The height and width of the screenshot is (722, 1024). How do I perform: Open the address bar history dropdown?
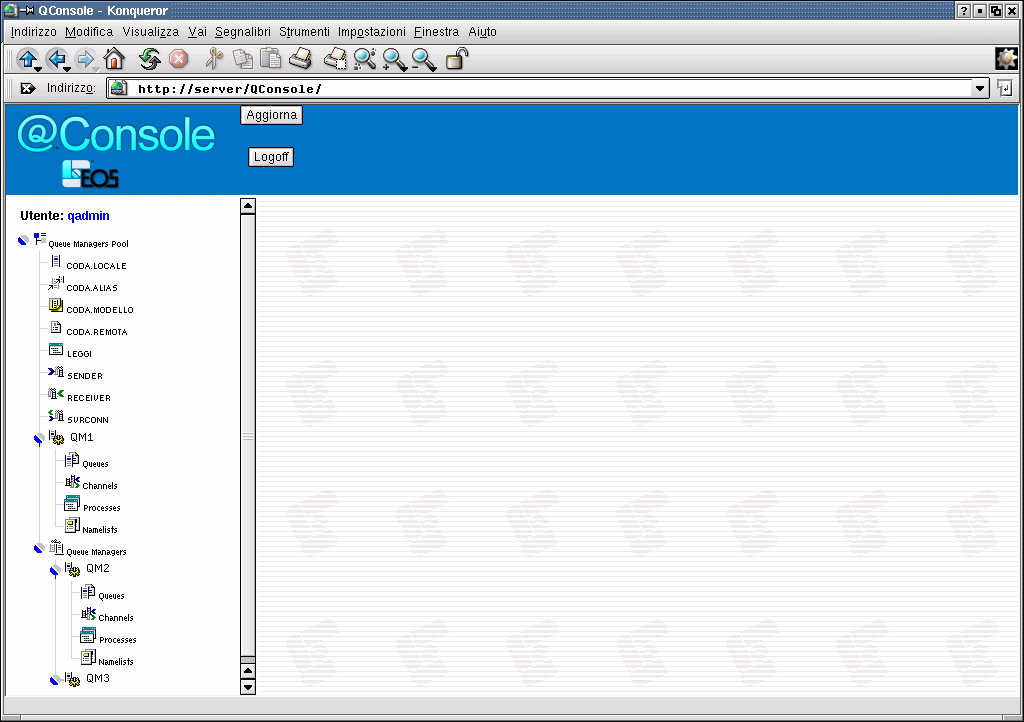tap(980, 88)
